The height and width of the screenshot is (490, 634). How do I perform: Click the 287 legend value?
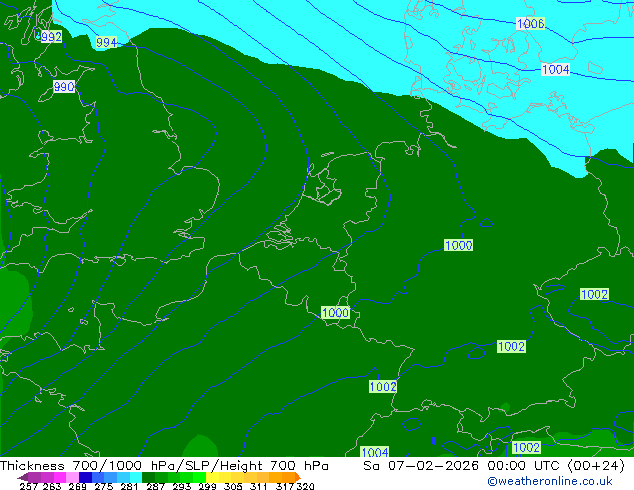click(155, 486)
